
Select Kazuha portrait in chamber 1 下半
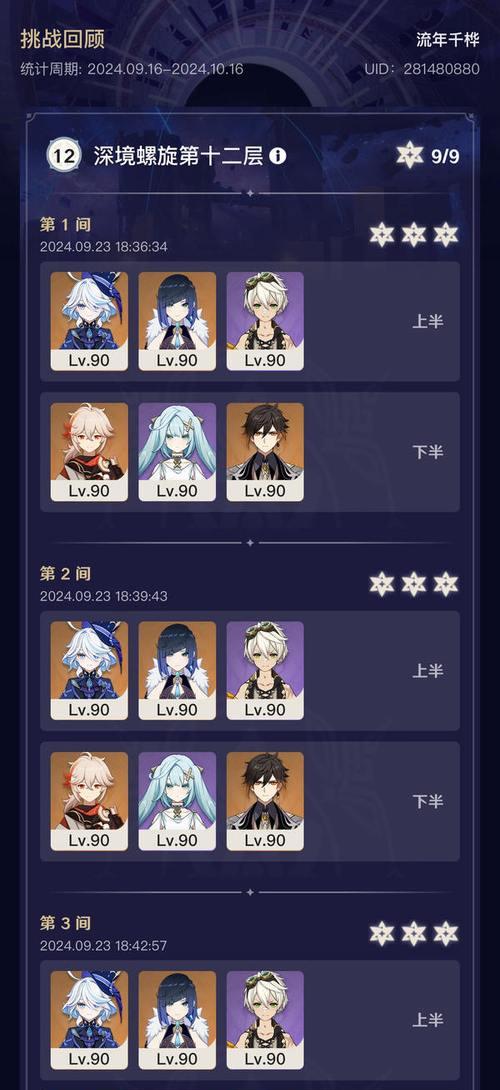pos(89,452)
